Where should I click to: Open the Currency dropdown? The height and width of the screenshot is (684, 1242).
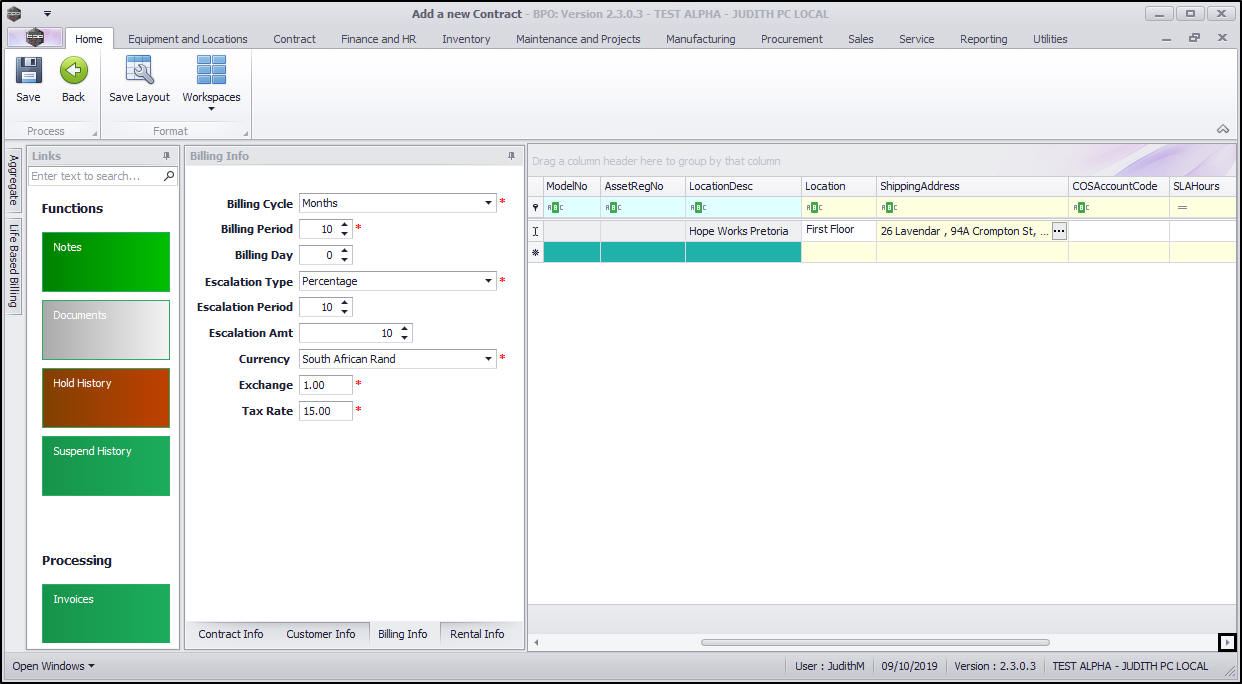[x=489, y=359]
